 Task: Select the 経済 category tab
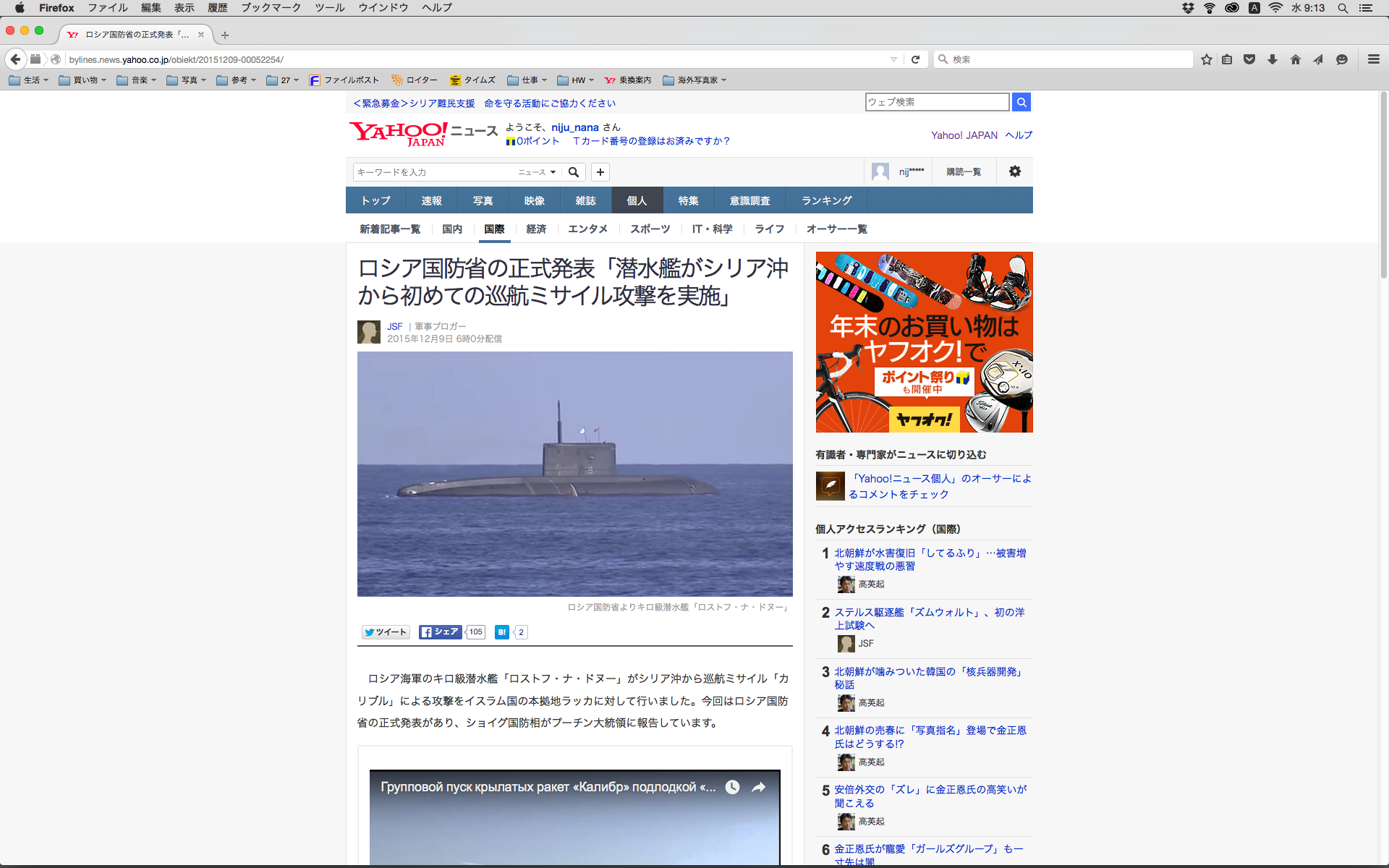click(536, 229)
